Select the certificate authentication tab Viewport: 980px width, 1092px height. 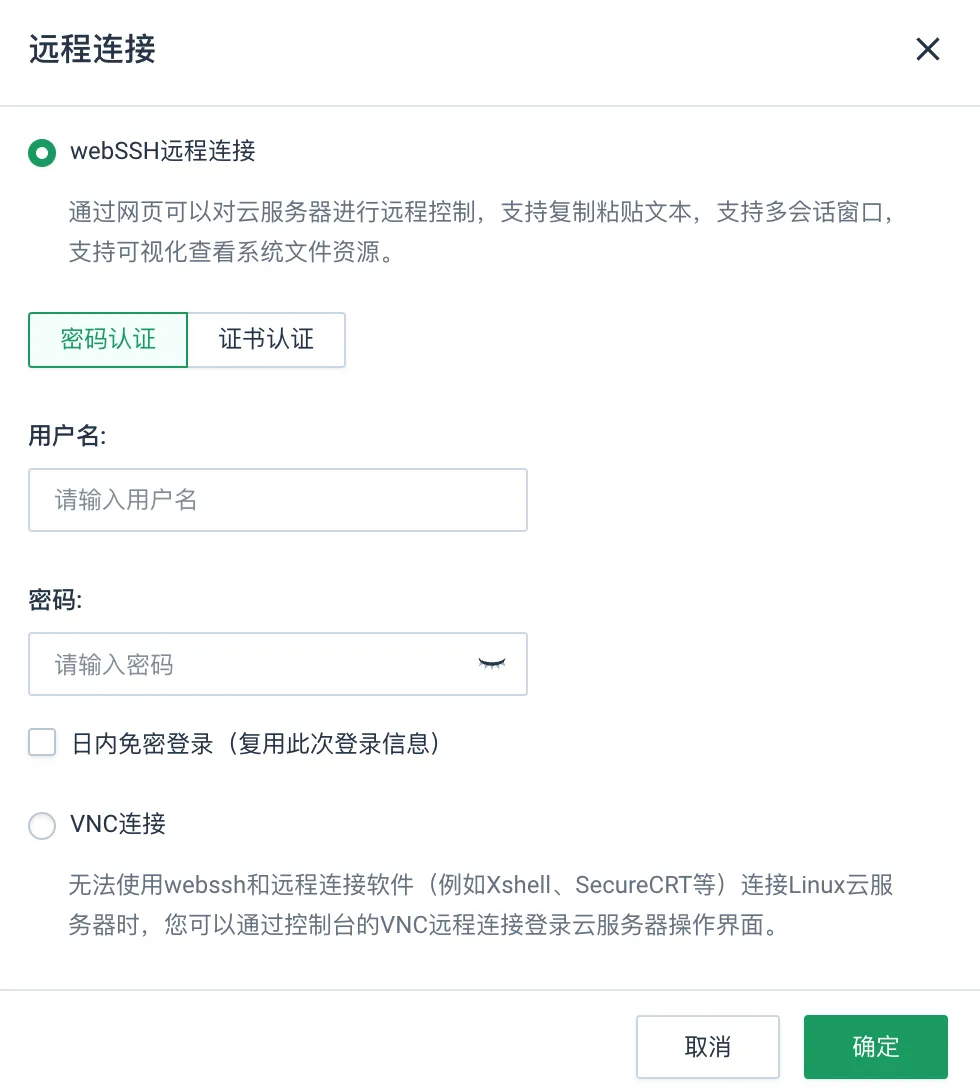click(266, 340)
